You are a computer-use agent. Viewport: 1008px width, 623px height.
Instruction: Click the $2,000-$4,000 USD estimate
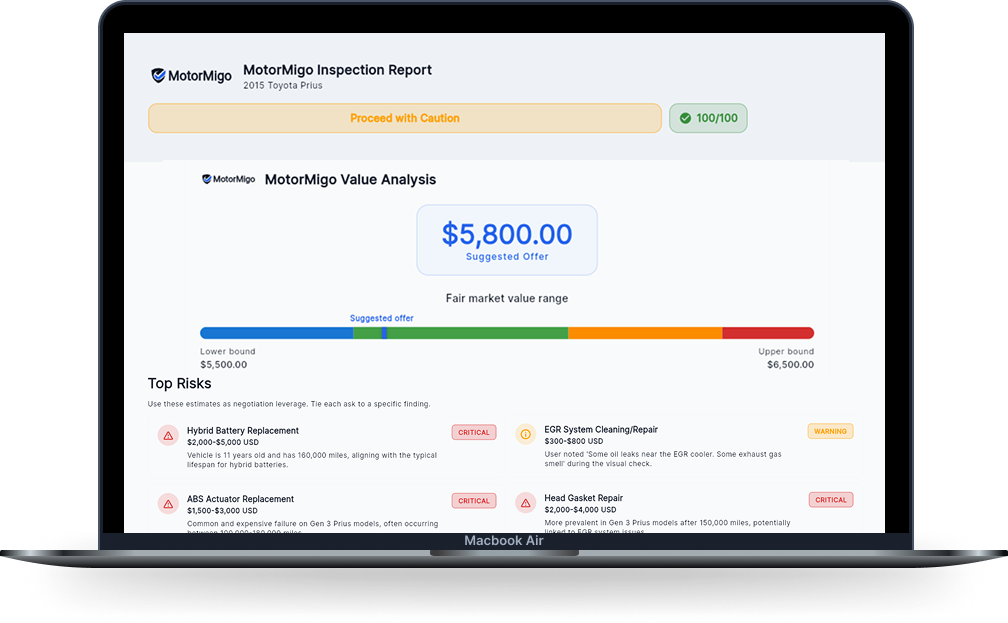[580, 509]
